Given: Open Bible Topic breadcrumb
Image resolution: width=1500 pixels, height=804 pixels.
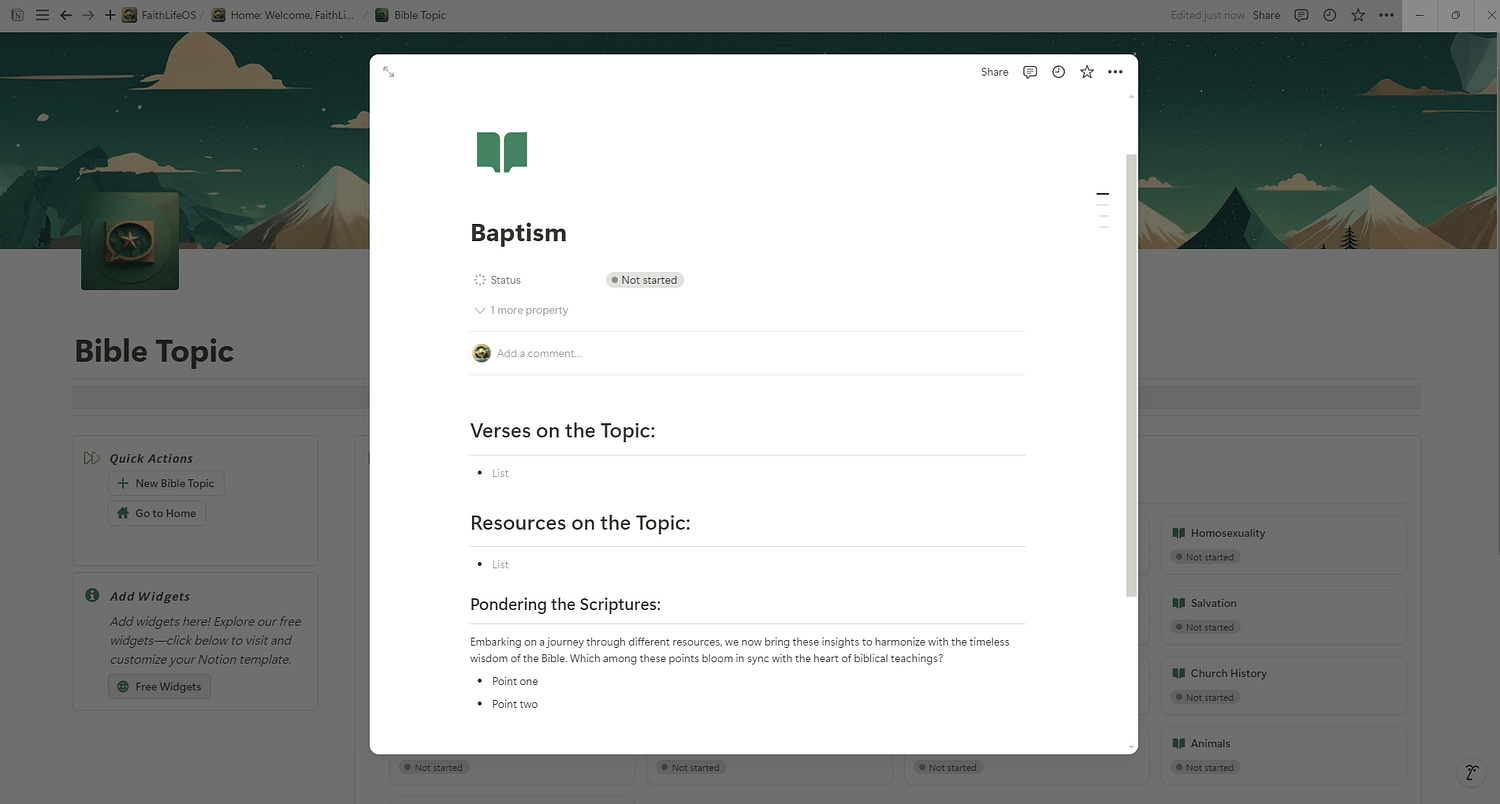Looking at the screenshot, I should click(411, 15).
